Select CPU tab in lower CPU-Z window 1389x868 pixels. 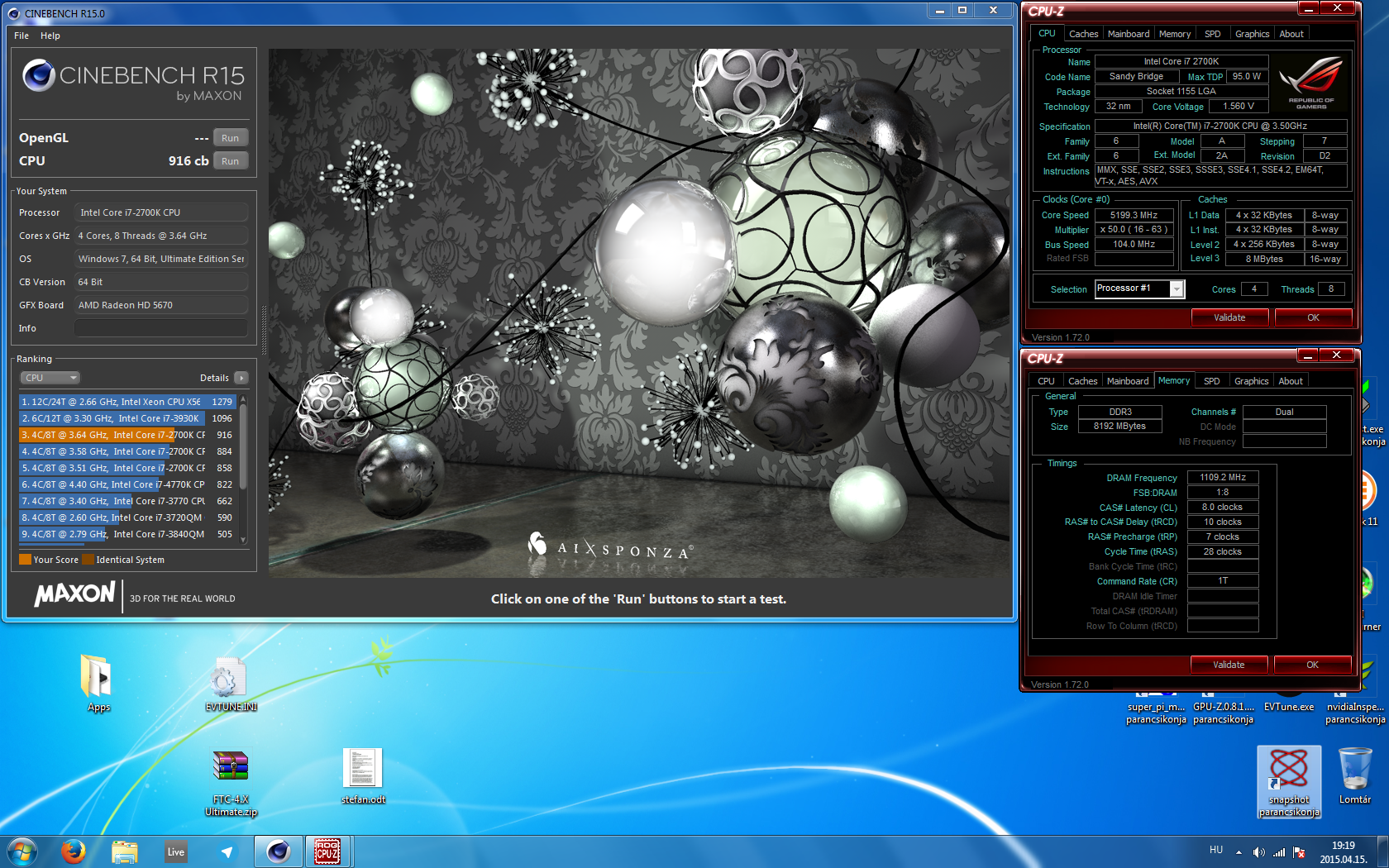point(1046,381)
